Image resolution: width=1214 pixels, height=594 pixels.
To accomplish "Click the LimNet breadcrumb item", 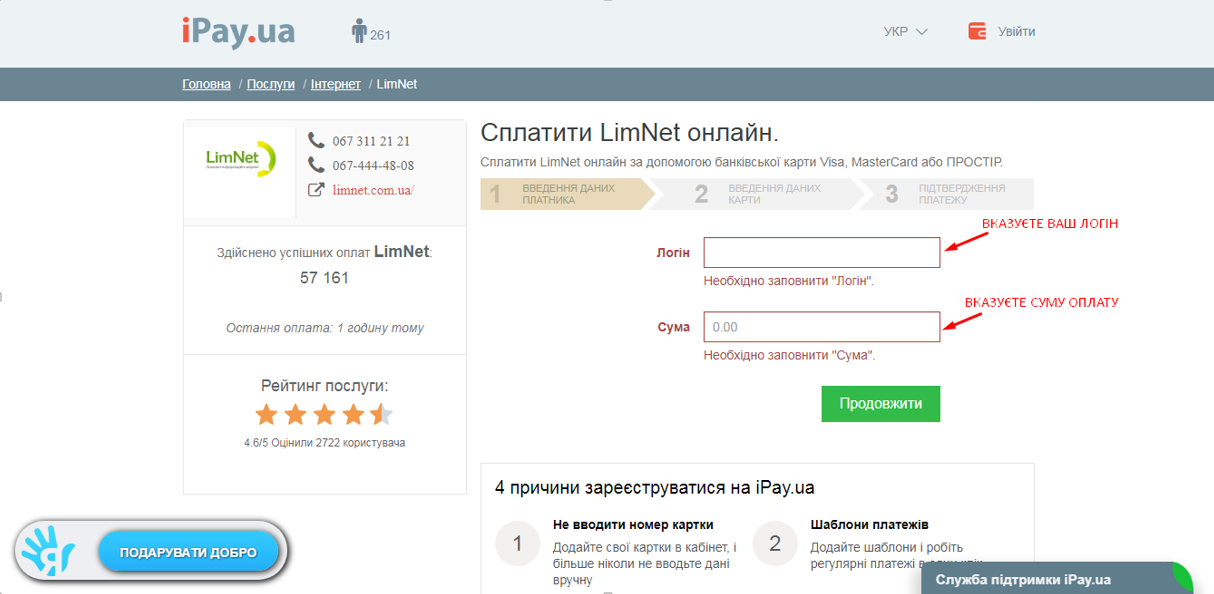I will (x=397, y=84).
